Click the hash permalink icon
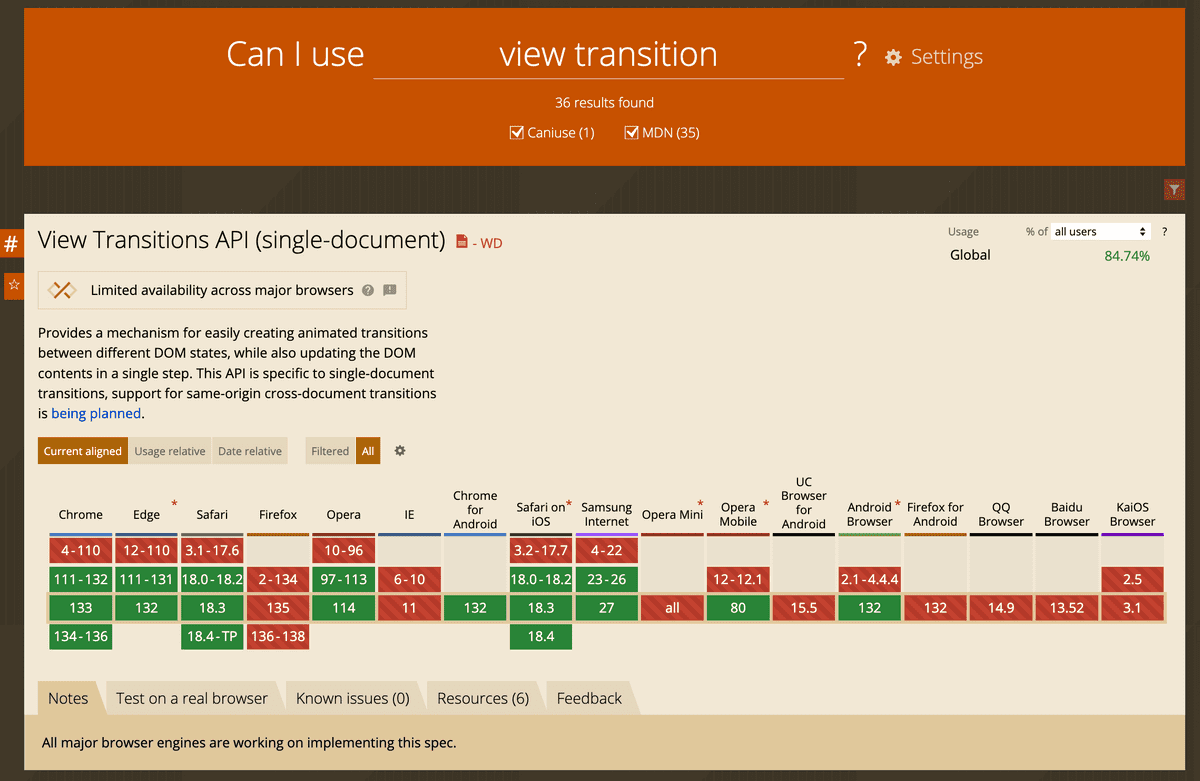Viewport: 1200px width, 781px height. [x=12, y=243]
